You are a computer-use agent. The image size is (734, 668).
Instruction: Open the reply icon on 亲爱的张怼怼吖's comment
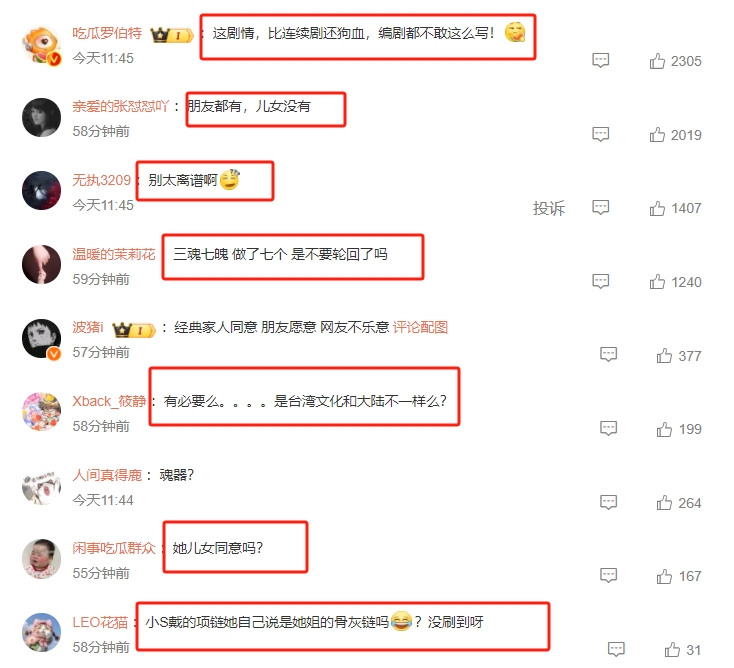coord(601,134)
